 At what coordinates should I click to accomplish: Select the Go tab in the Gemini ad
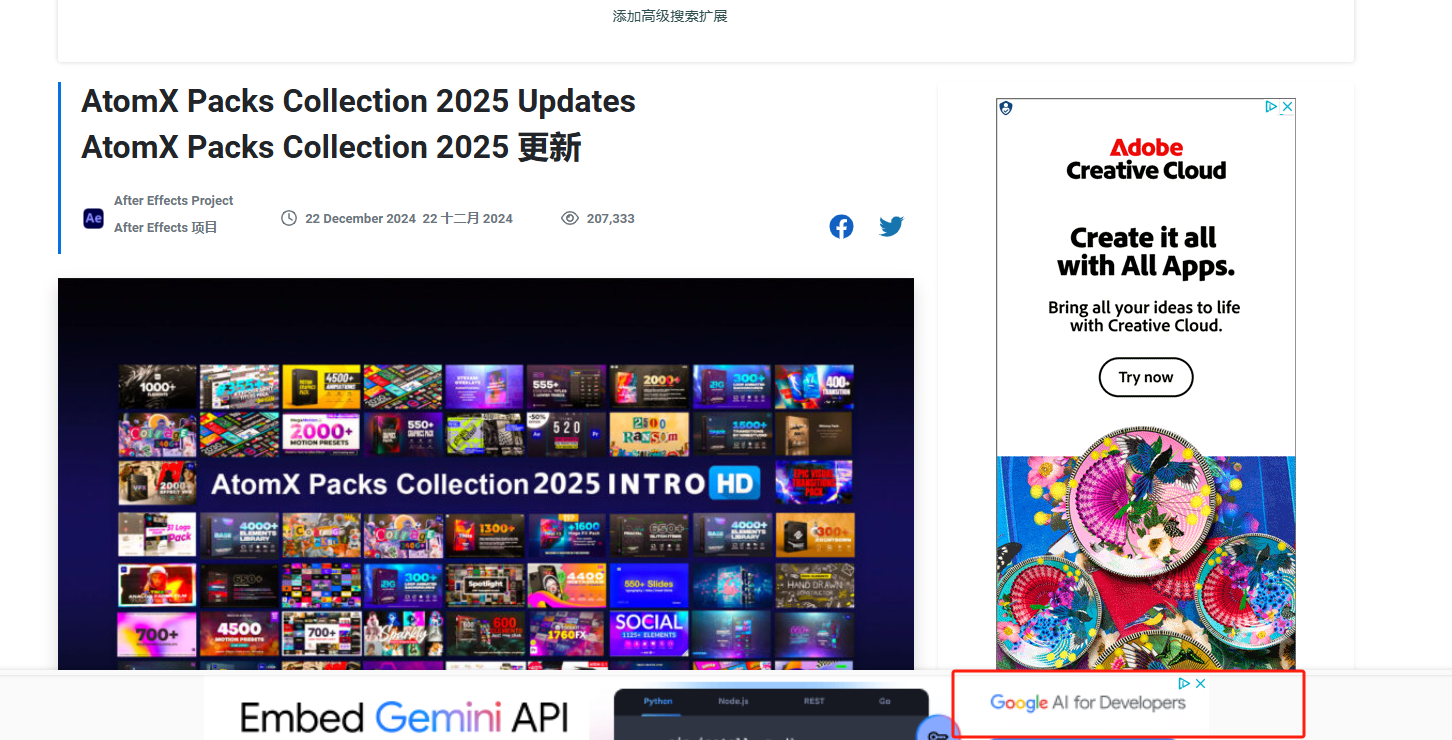coord(885,701)
